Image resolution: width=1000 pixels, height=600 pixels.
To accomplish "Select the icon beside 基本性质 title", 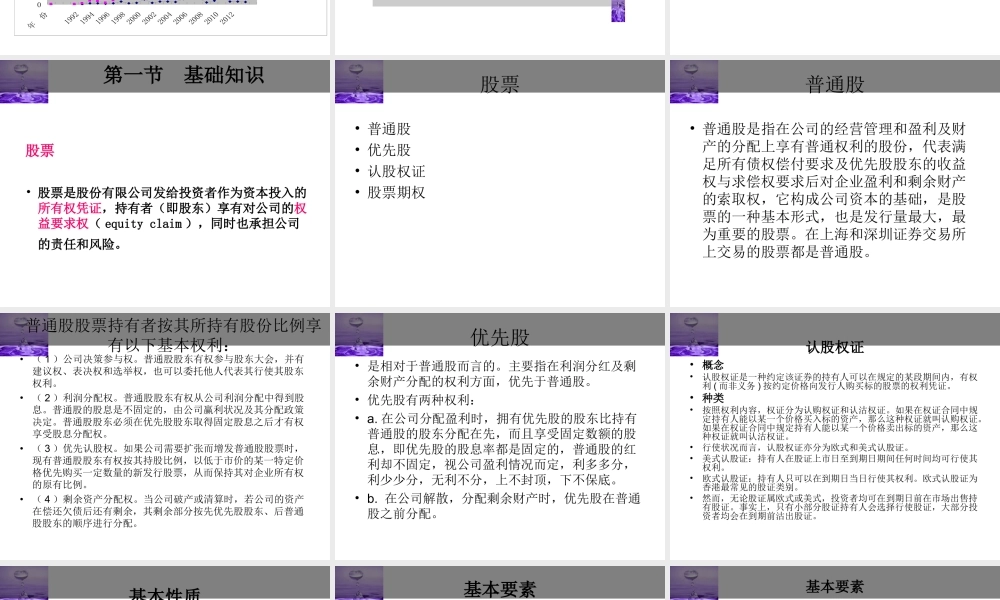I will click(23, 582).
